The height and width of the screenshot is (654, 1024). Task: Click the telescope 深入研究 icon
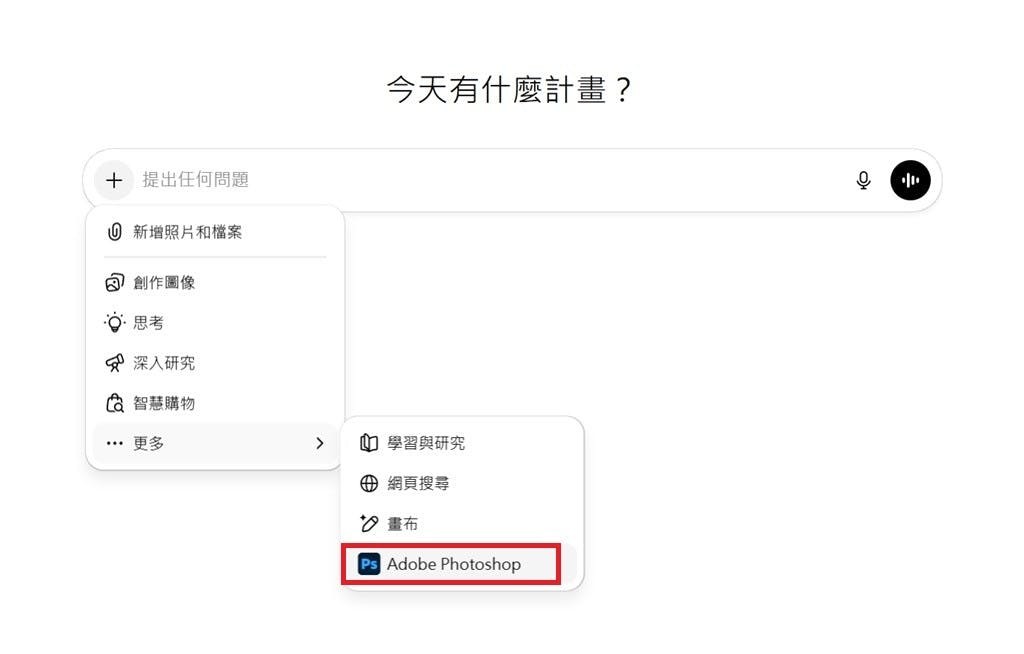coord(115,363)
